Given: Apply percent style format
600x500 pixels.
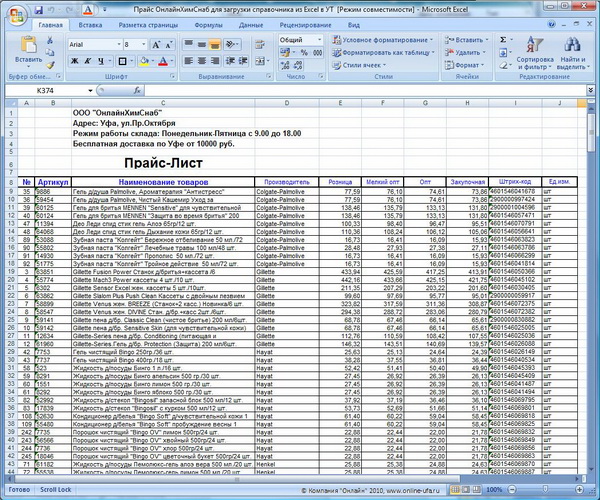Looking at the screenshot, I should tap(304, 53).
